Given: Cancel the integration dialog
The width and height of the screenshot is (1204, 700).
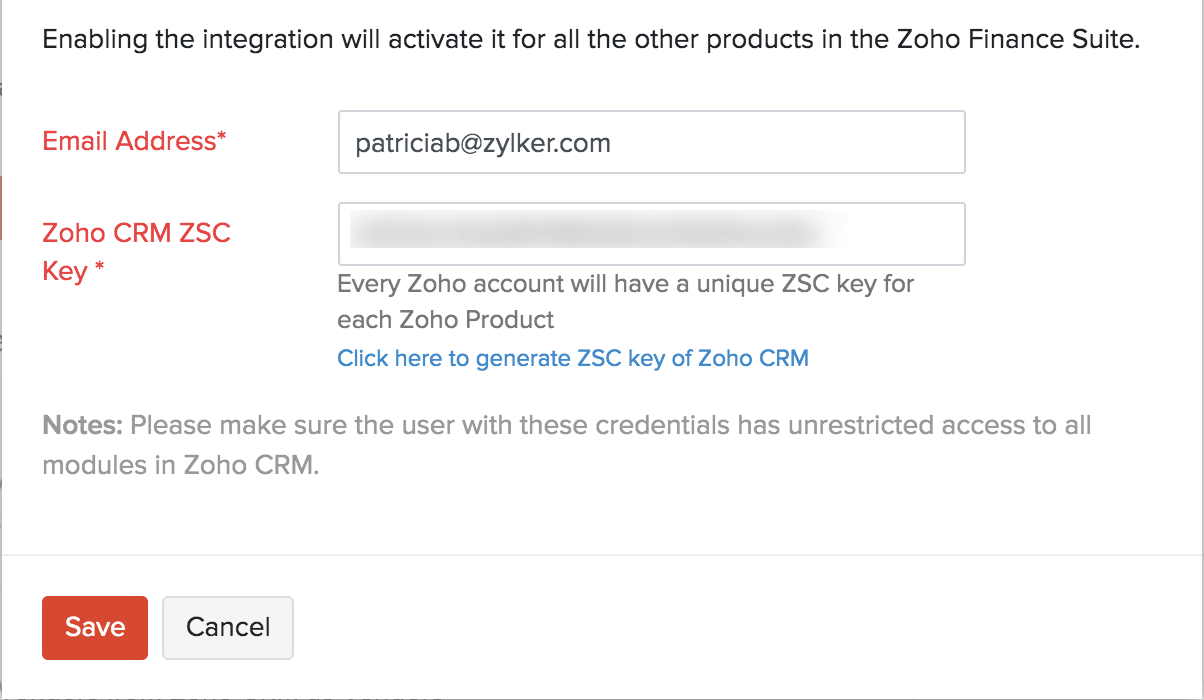Looking at the screenshot, I should click(x=228, y=628).
